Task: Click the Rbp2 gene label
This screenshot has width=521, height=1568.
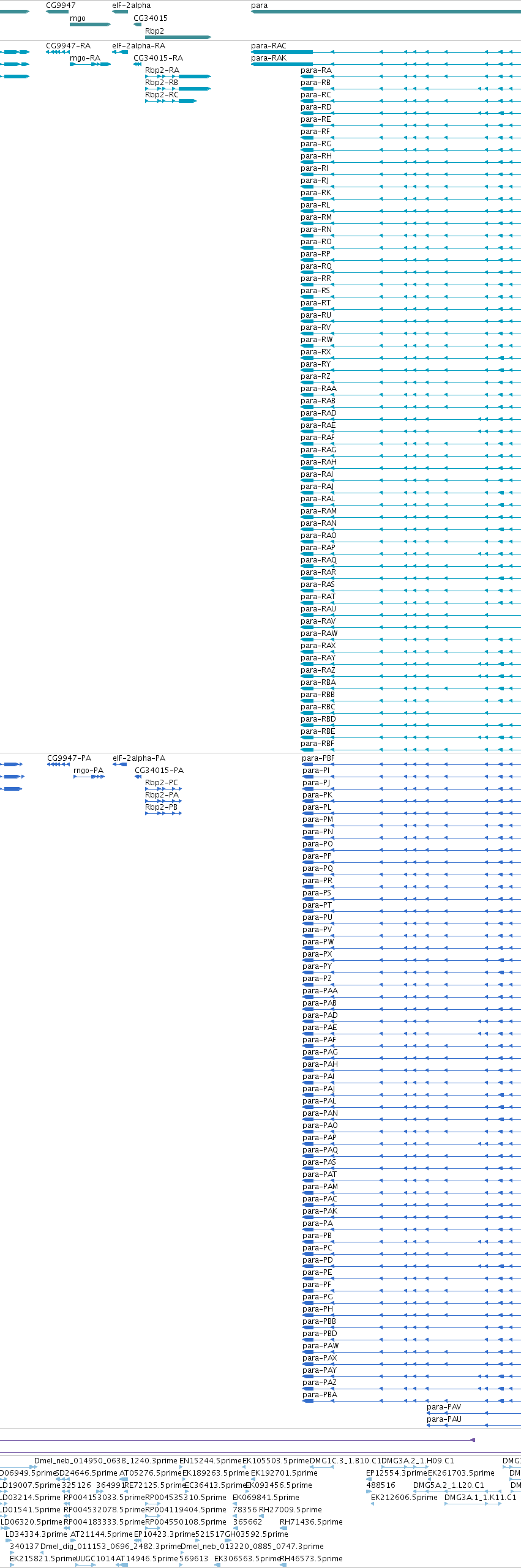Action: coord(154,31)
